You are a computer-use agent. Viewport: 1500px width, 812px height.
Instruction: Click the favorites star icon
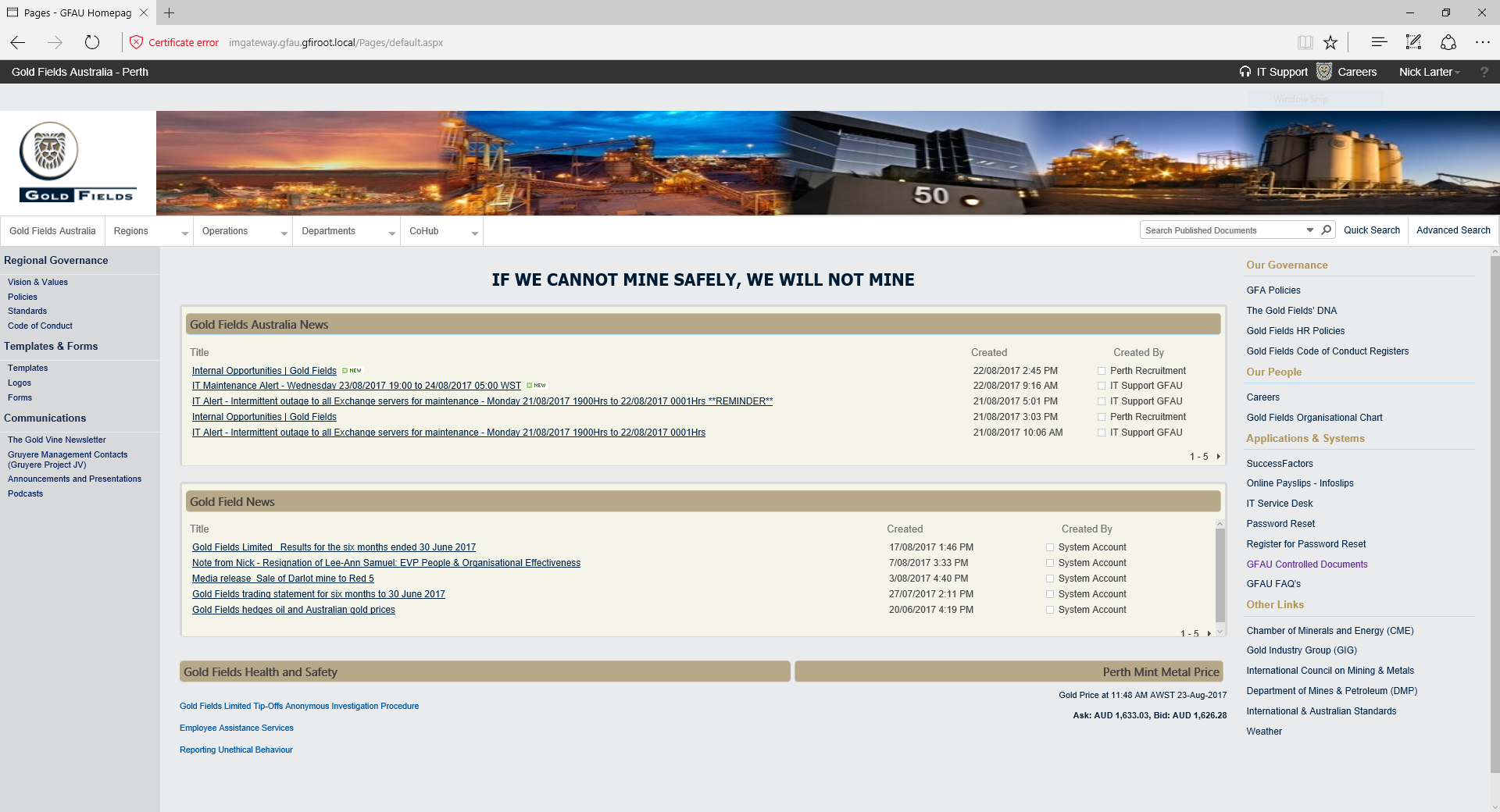pos(1330,42)
